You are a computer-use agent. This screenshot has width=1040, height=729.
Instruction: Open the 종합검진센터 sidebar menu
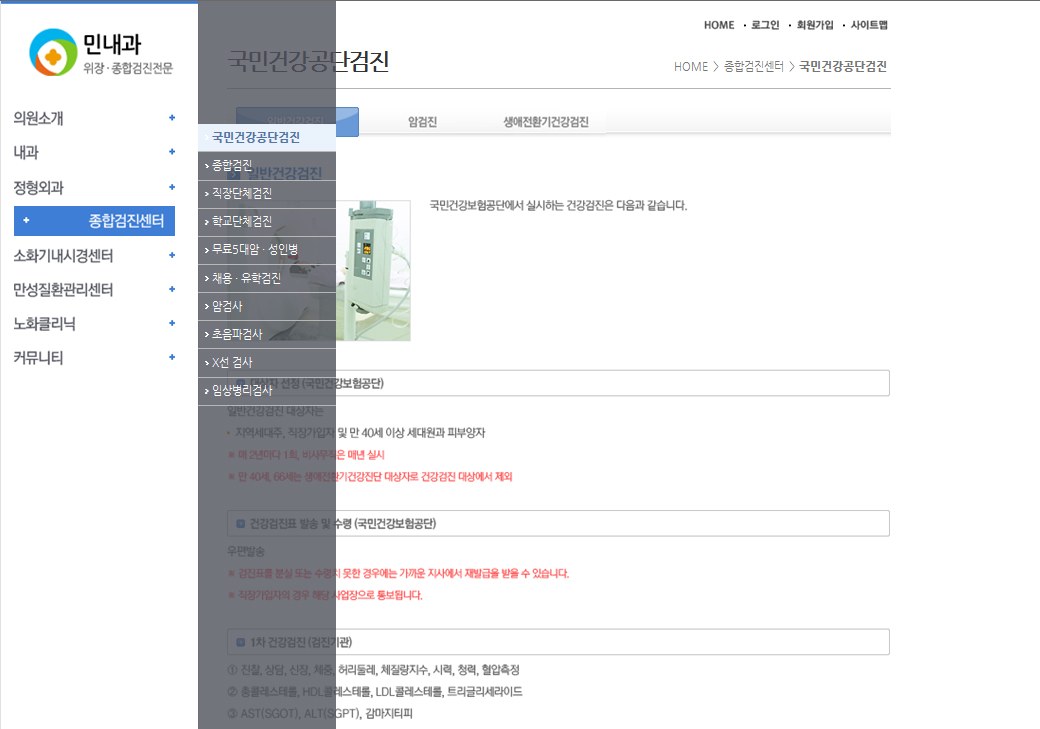95,221
